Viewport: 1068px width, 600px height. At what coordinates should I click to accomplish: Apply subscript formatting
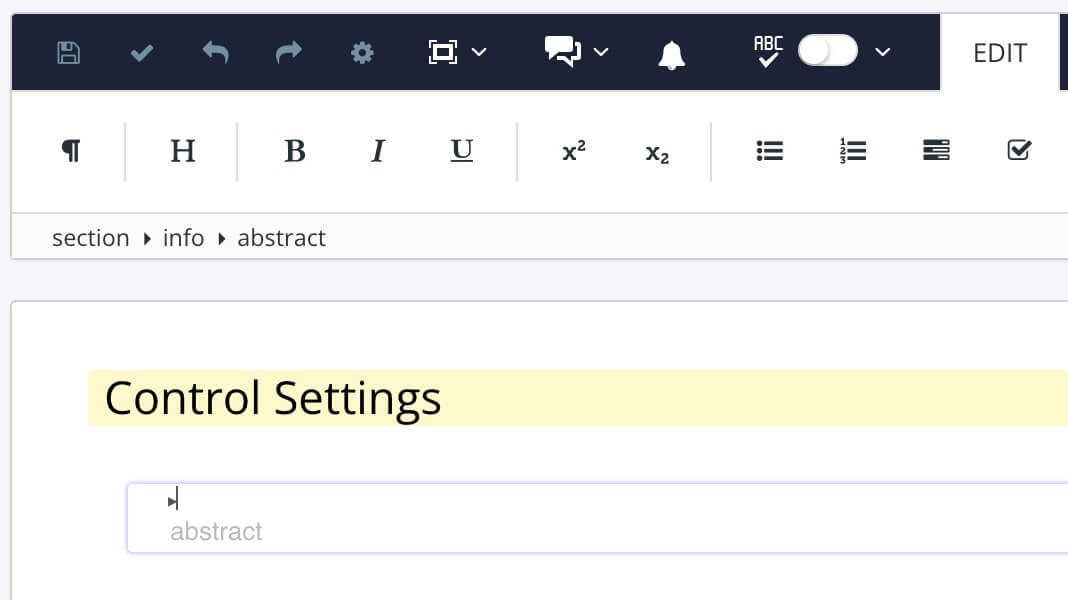coord(656,151)
